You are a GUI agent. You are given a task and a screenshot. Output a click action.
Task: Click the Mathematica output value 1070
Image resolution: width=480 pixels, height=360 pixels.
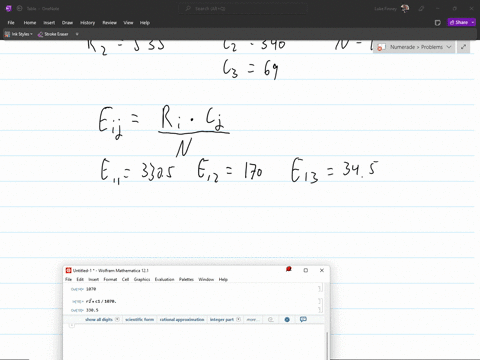[x=91, y=289]
